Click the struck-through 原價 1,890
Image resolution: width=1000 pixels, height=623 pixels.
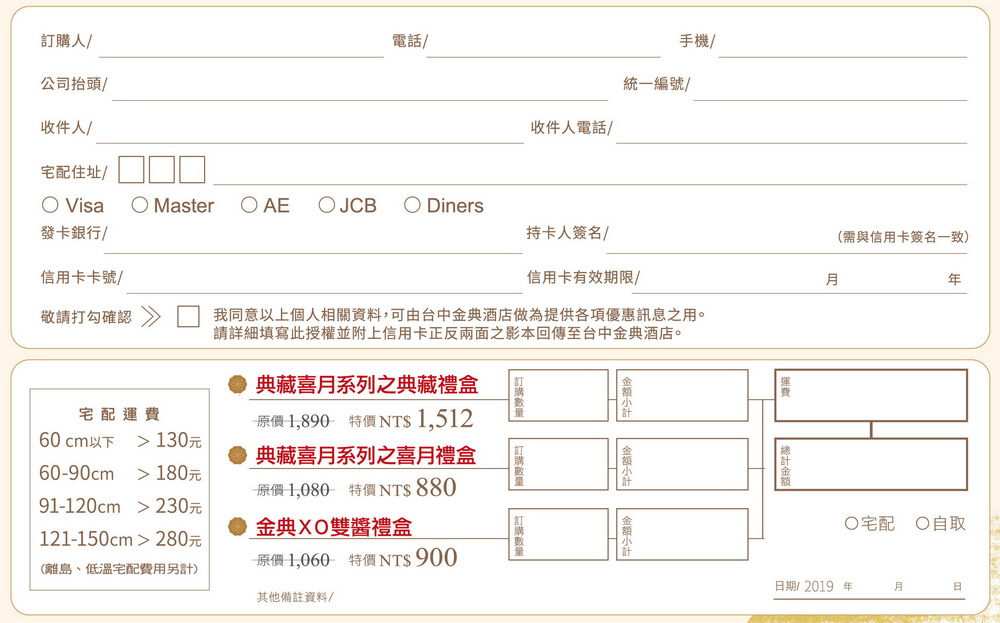point(293,421)
